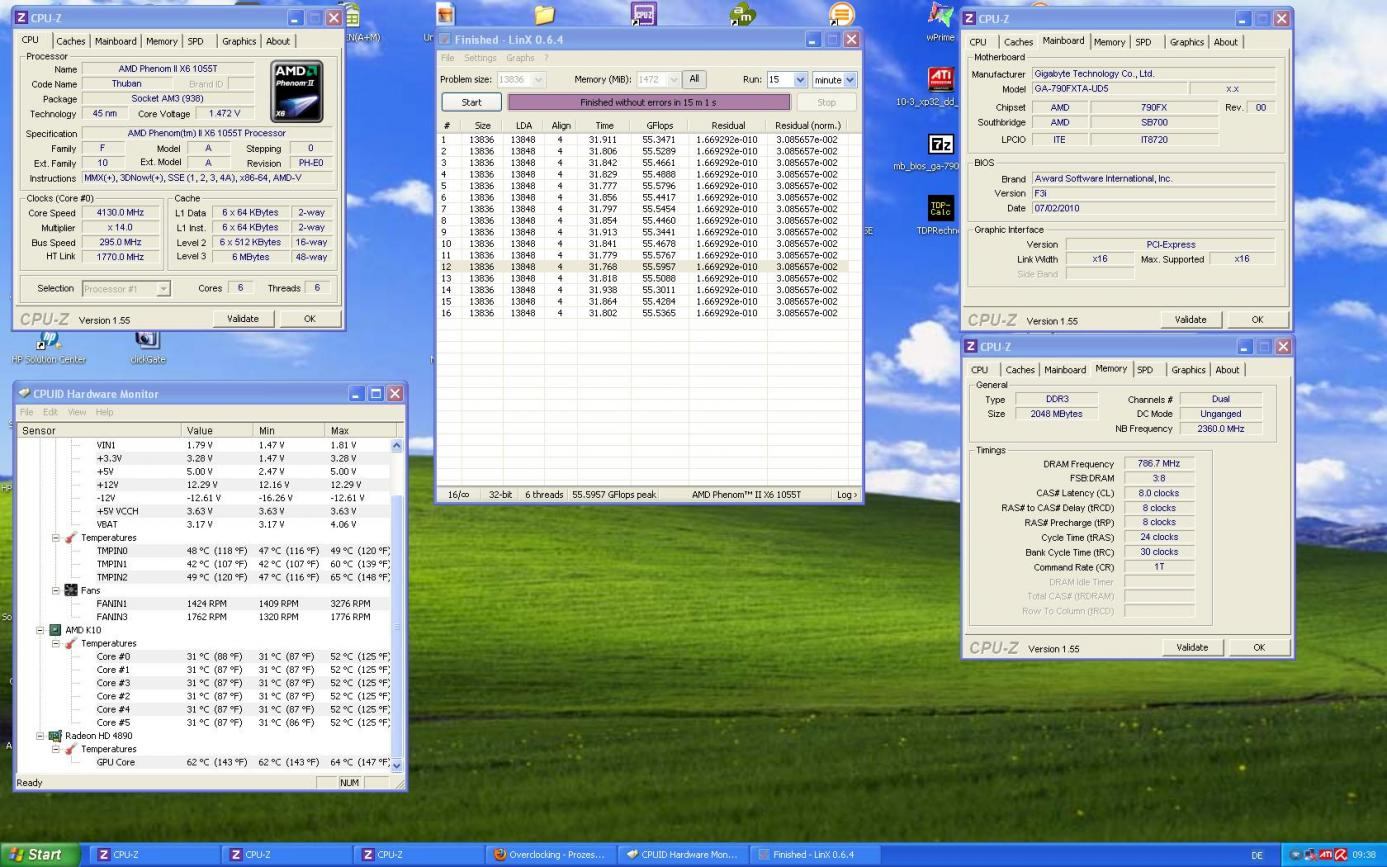Collapse the AMD K10 tree node
The image size is (1387, 867).
pyautogui.click(x=41, y=630)
